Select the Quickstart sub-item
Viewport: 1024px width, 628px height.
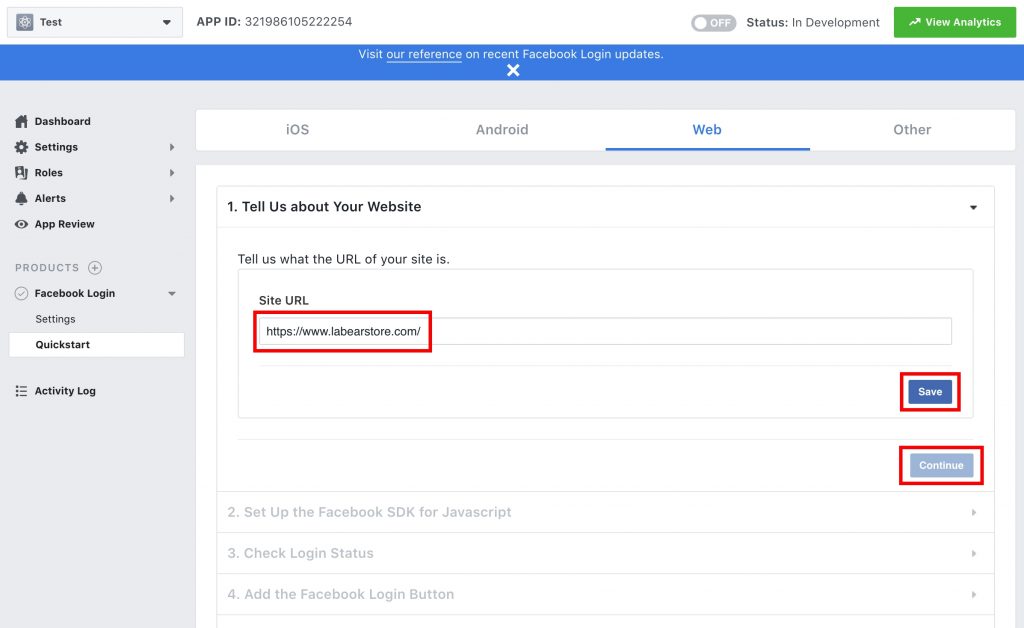pyautogui.click(x=97, y=345)
